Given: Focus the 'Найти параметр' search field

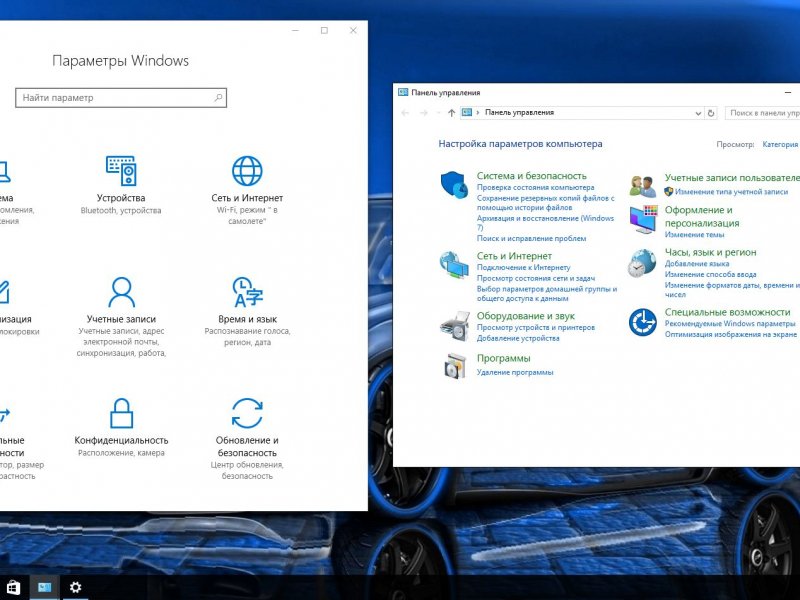Looking at the screenshot, I should tap(121, 97).
